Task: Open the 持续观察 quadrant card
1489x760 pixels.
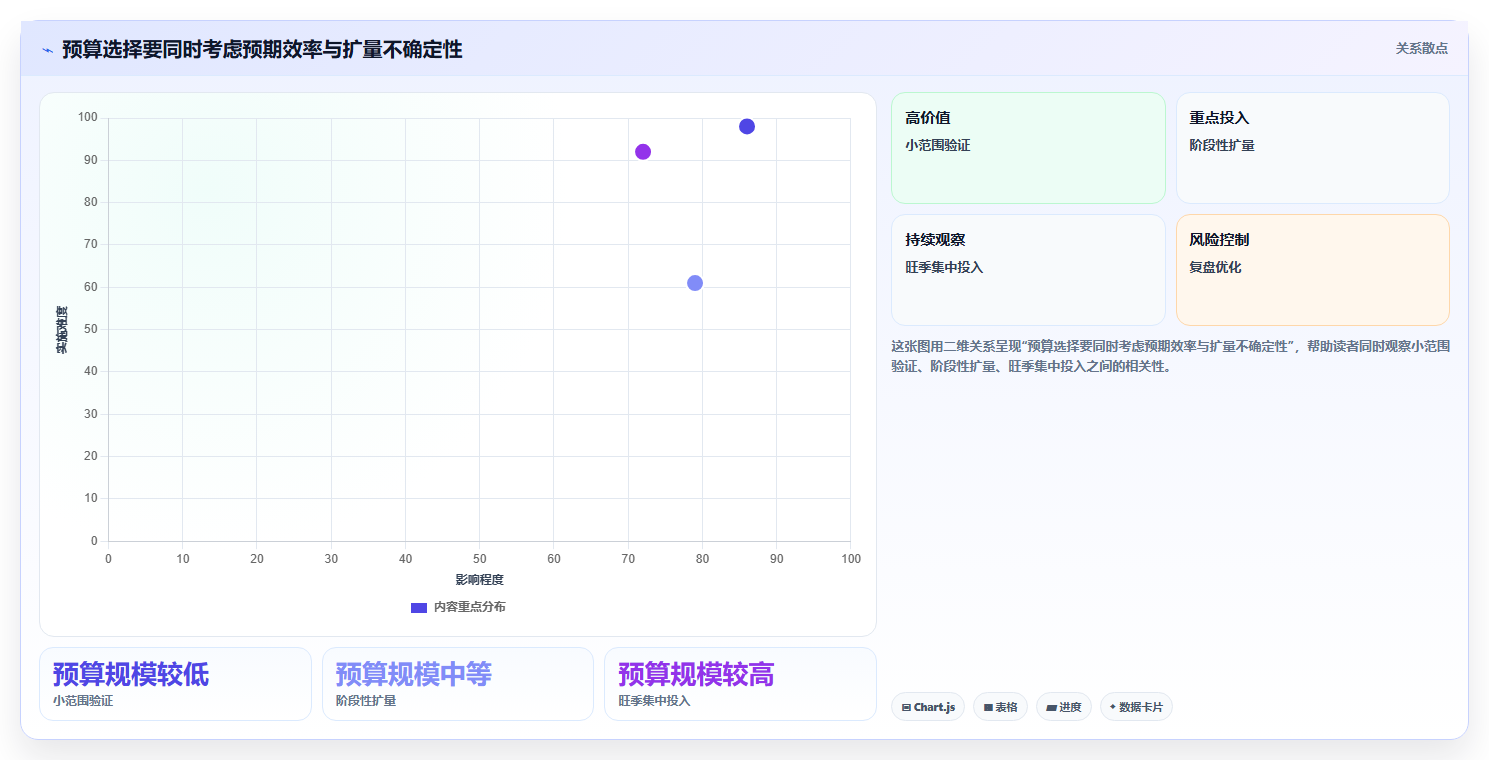Action: click(x=1028, y=270)
